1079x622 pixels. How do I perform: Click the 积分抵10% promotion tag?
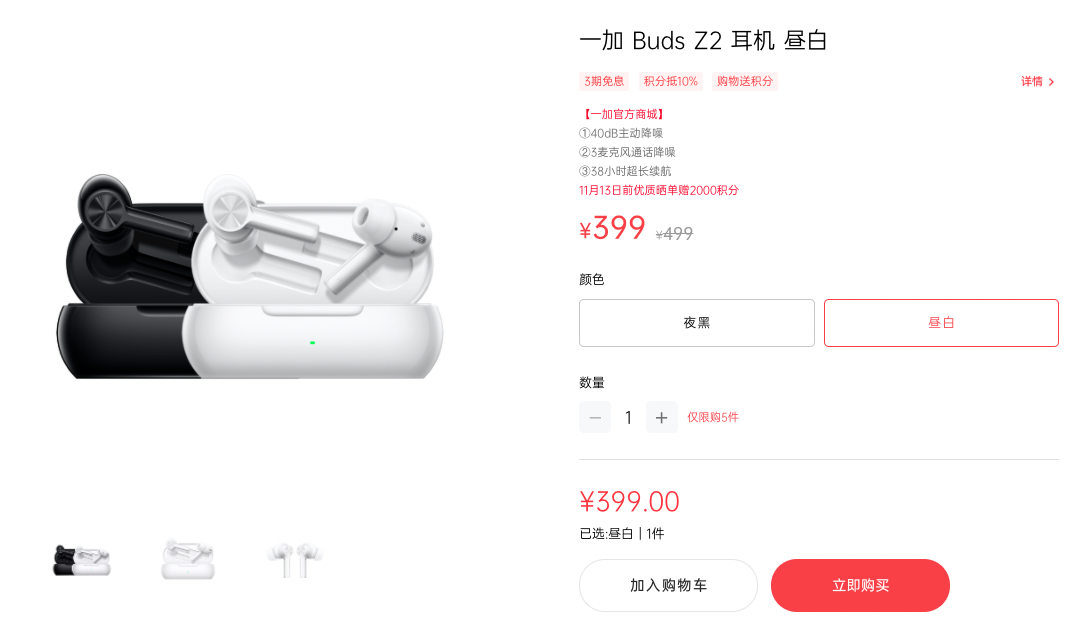pyautogui.click(x=670, y=81)
